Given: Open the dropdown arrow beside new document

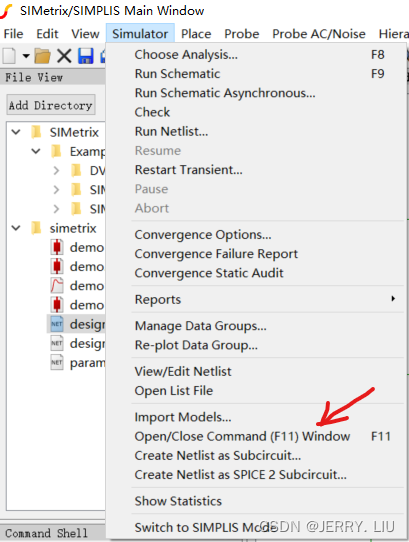Looking at the screenshot, I should point(26,56).
